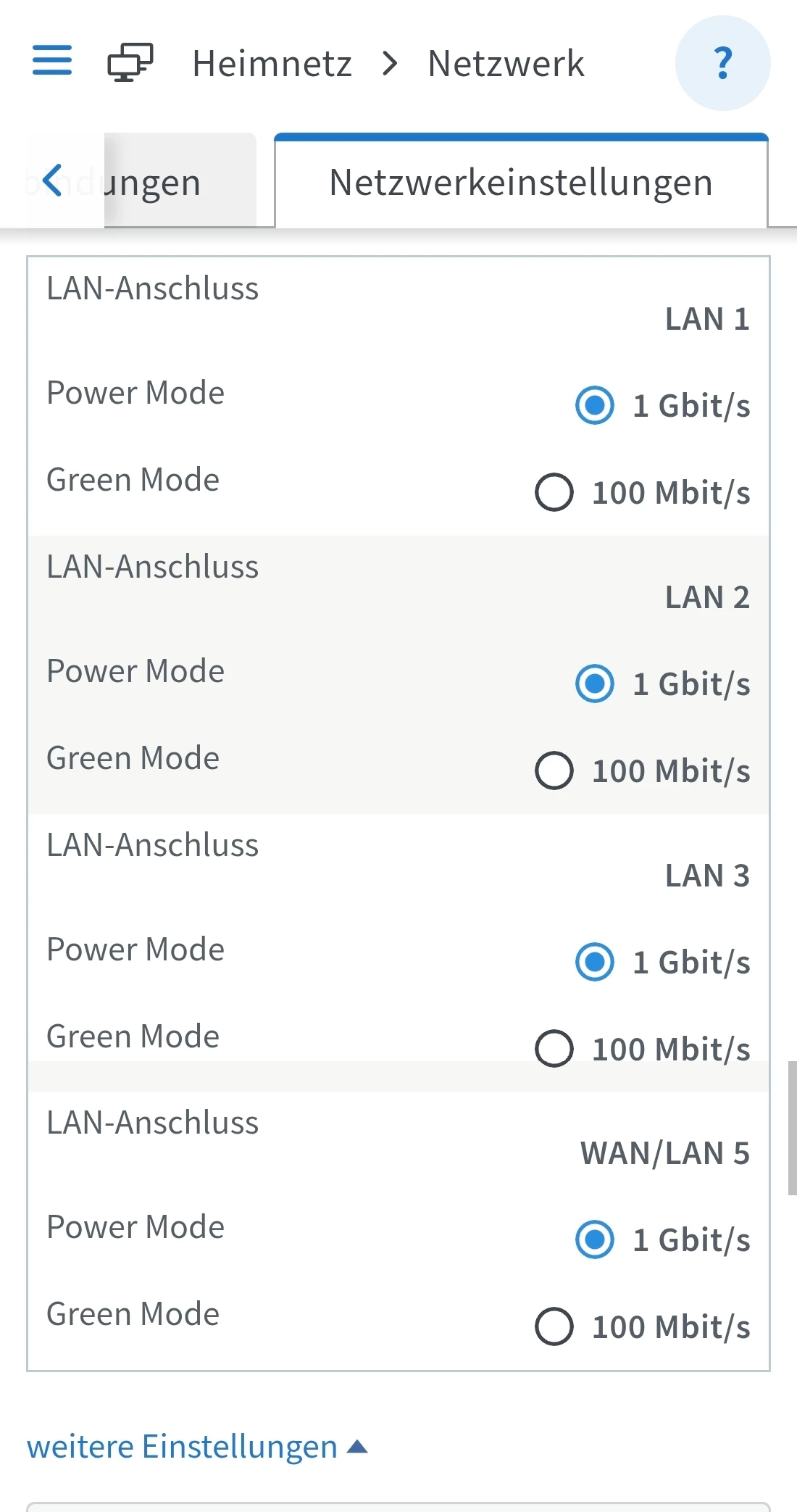Select 100 Mbit/s Green Mode for LAN 2
This screenshot has width=797, height=1512.
(x=554, y=770)
